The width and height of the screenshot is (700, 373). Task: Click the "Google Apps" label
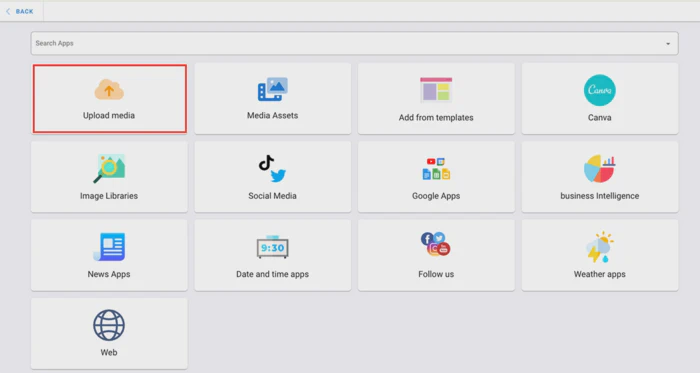coord(436,196)
